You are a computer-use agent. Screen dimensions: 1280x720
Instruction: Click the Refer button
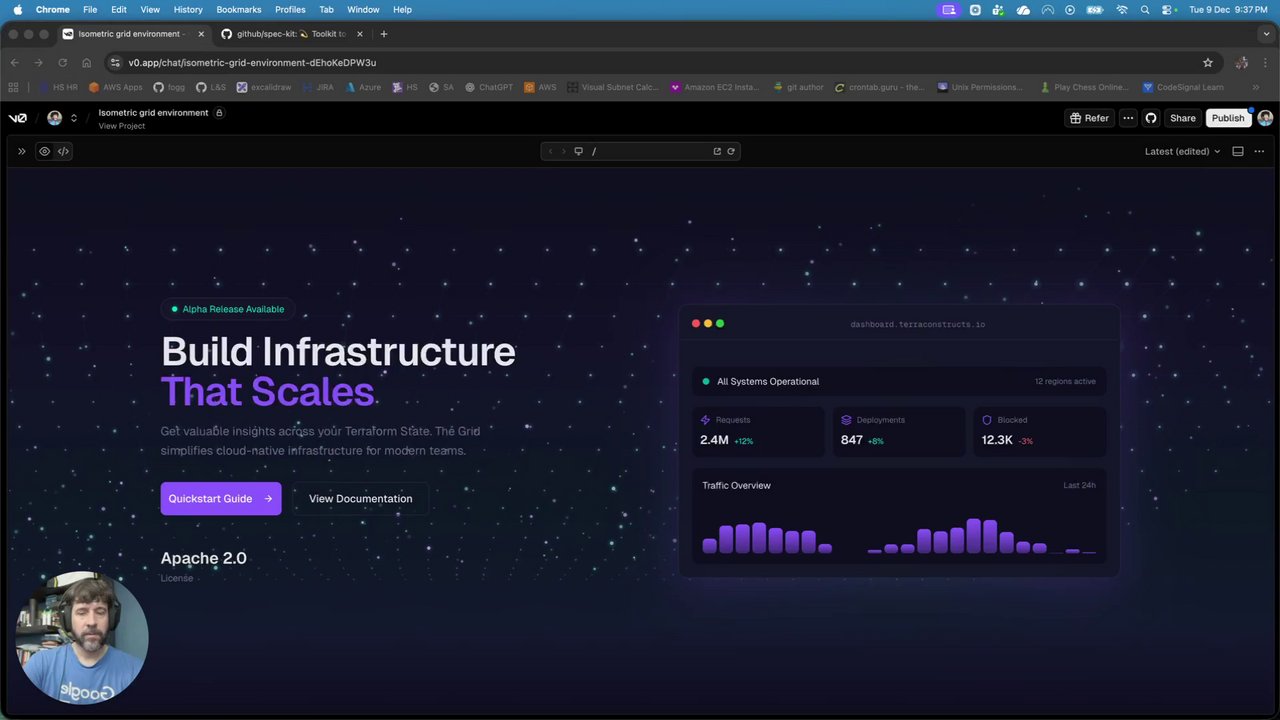(1089, 118)
